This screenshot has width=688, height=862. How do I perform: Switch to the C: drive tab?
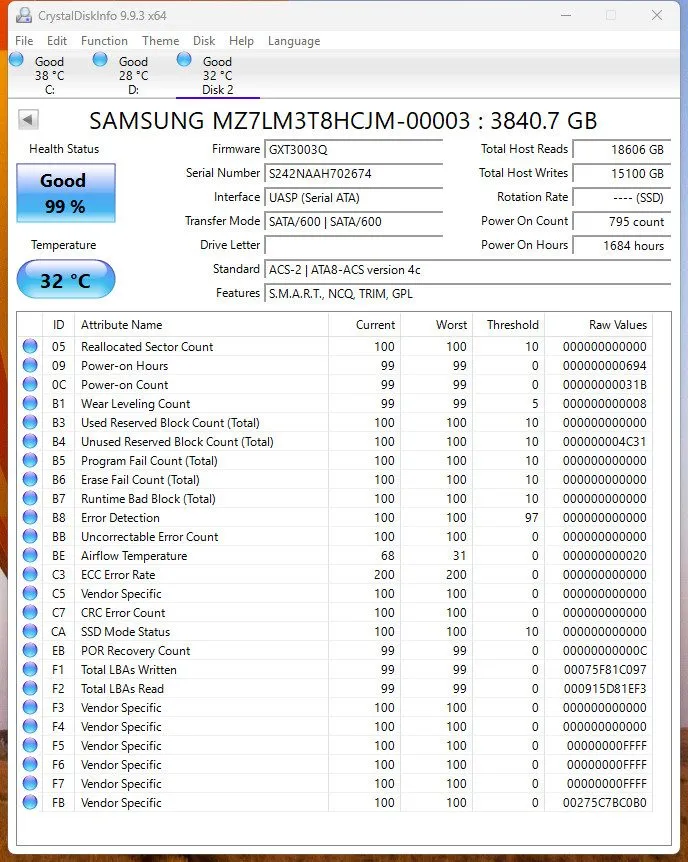click(x=49, y=75)
